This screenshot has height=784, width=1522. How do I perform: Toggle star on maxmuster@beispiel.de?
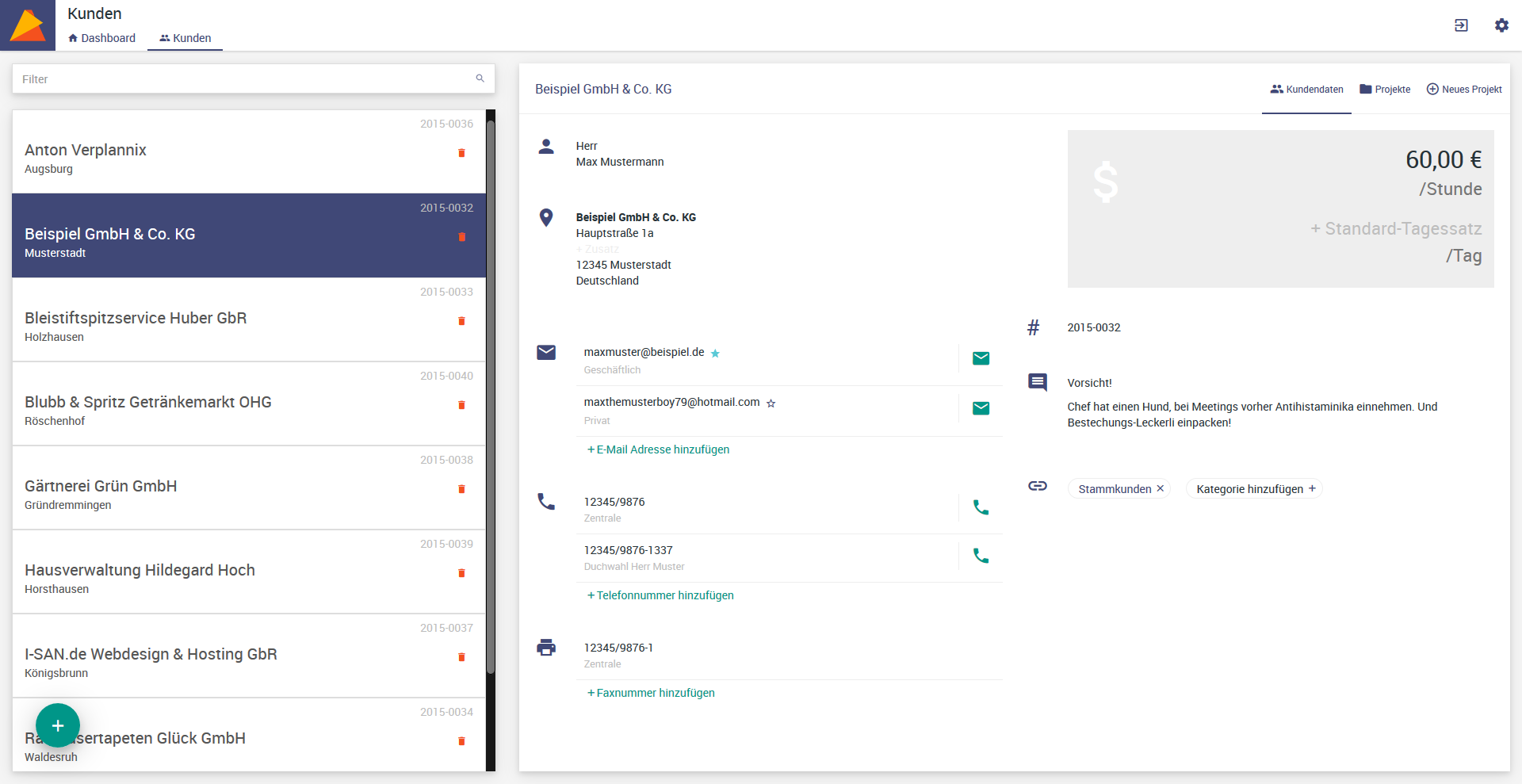point(715,354)
